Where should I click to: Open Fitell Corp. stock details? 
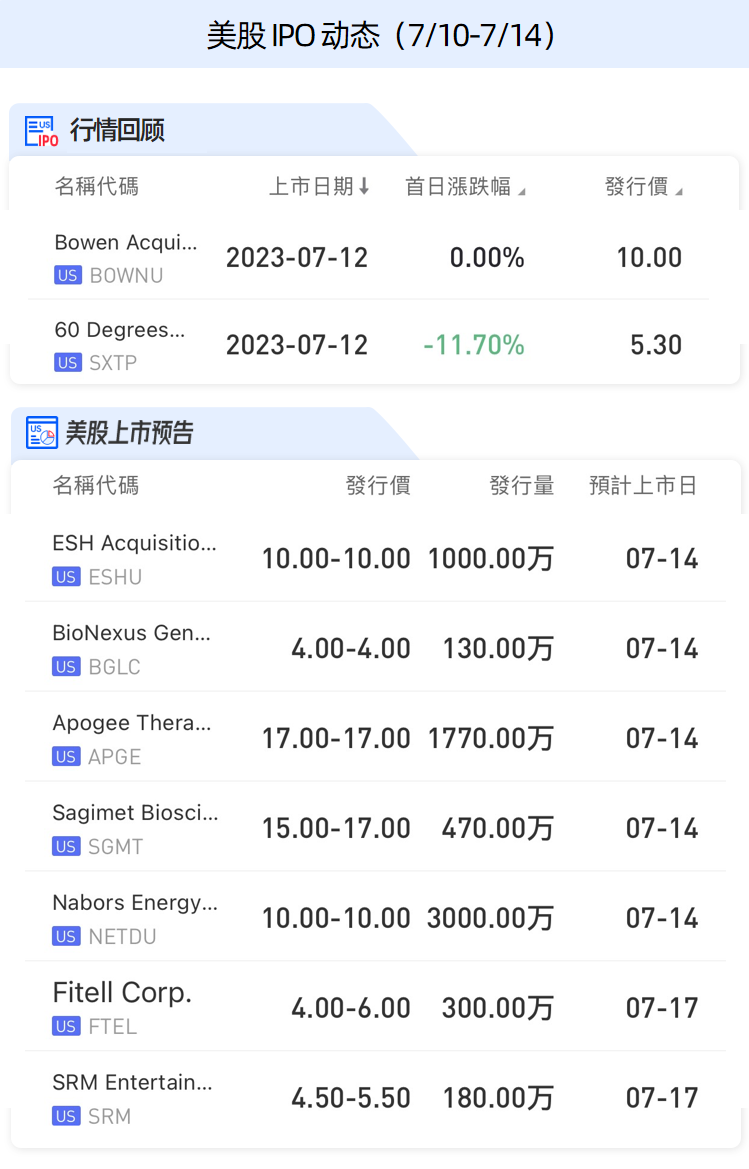122,993
